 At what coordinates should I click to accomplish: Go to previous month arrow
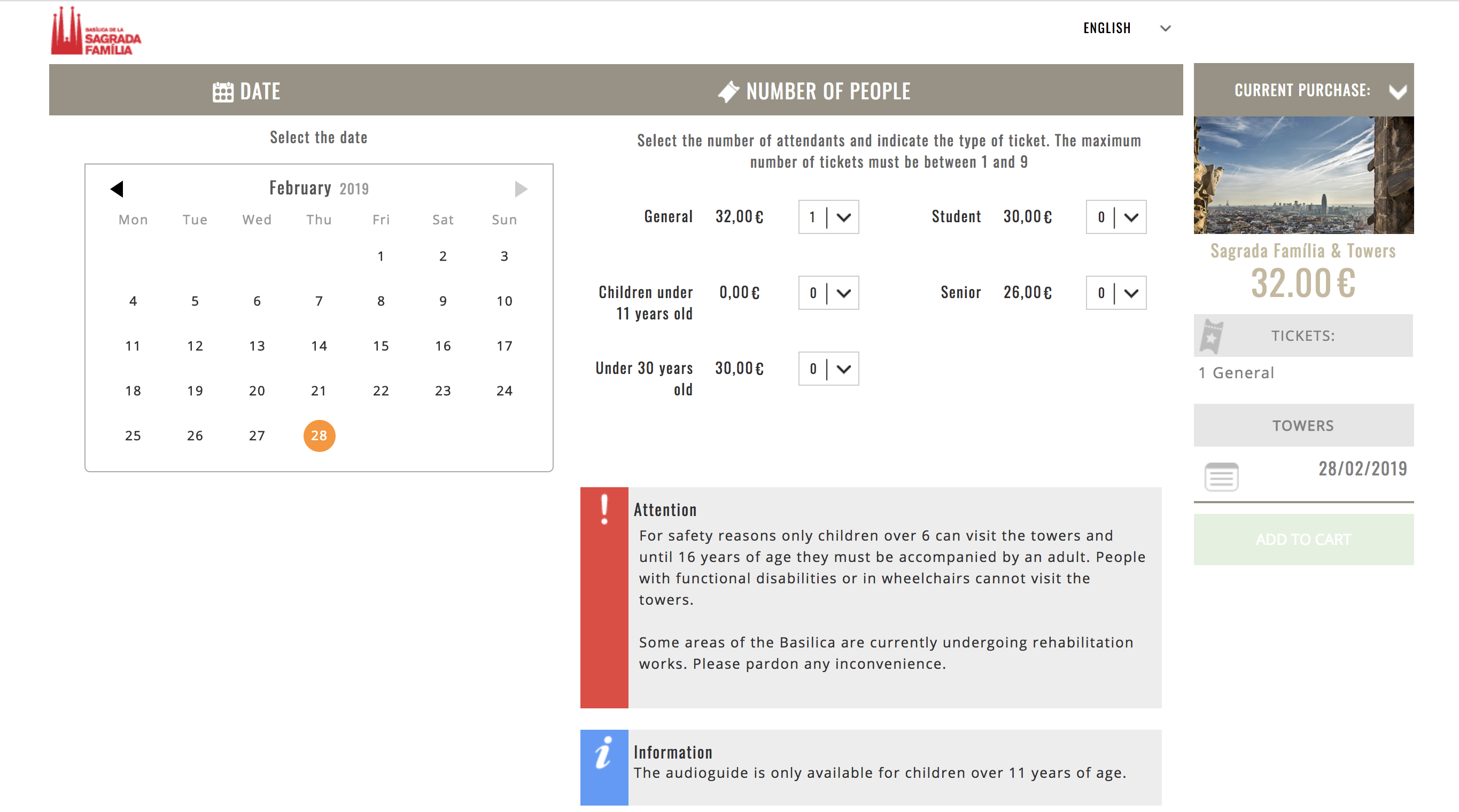pos(117,189)
